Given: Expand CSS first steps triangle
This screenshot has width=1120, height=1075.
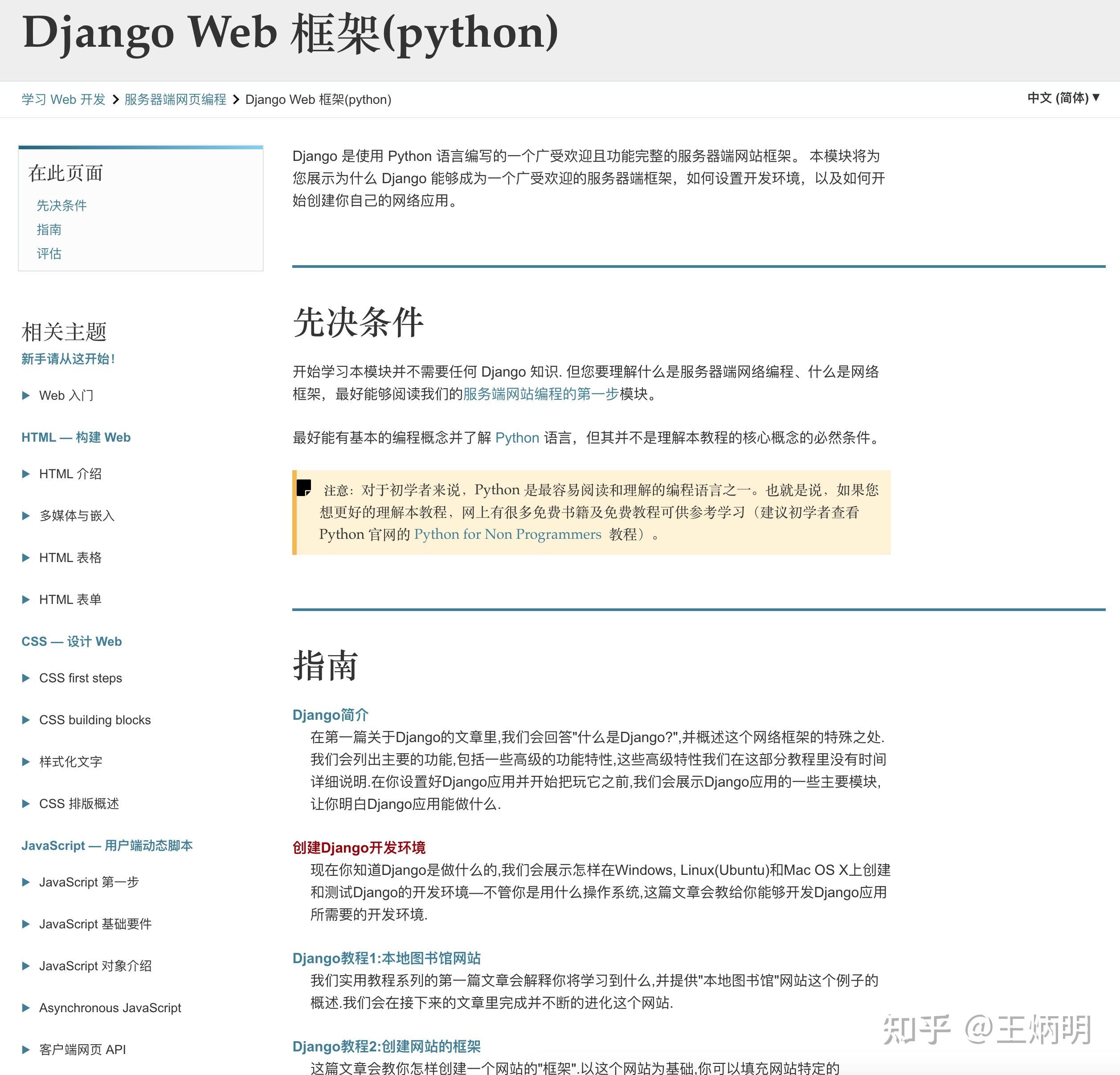Looking at the screenshot, I should 26,678.
